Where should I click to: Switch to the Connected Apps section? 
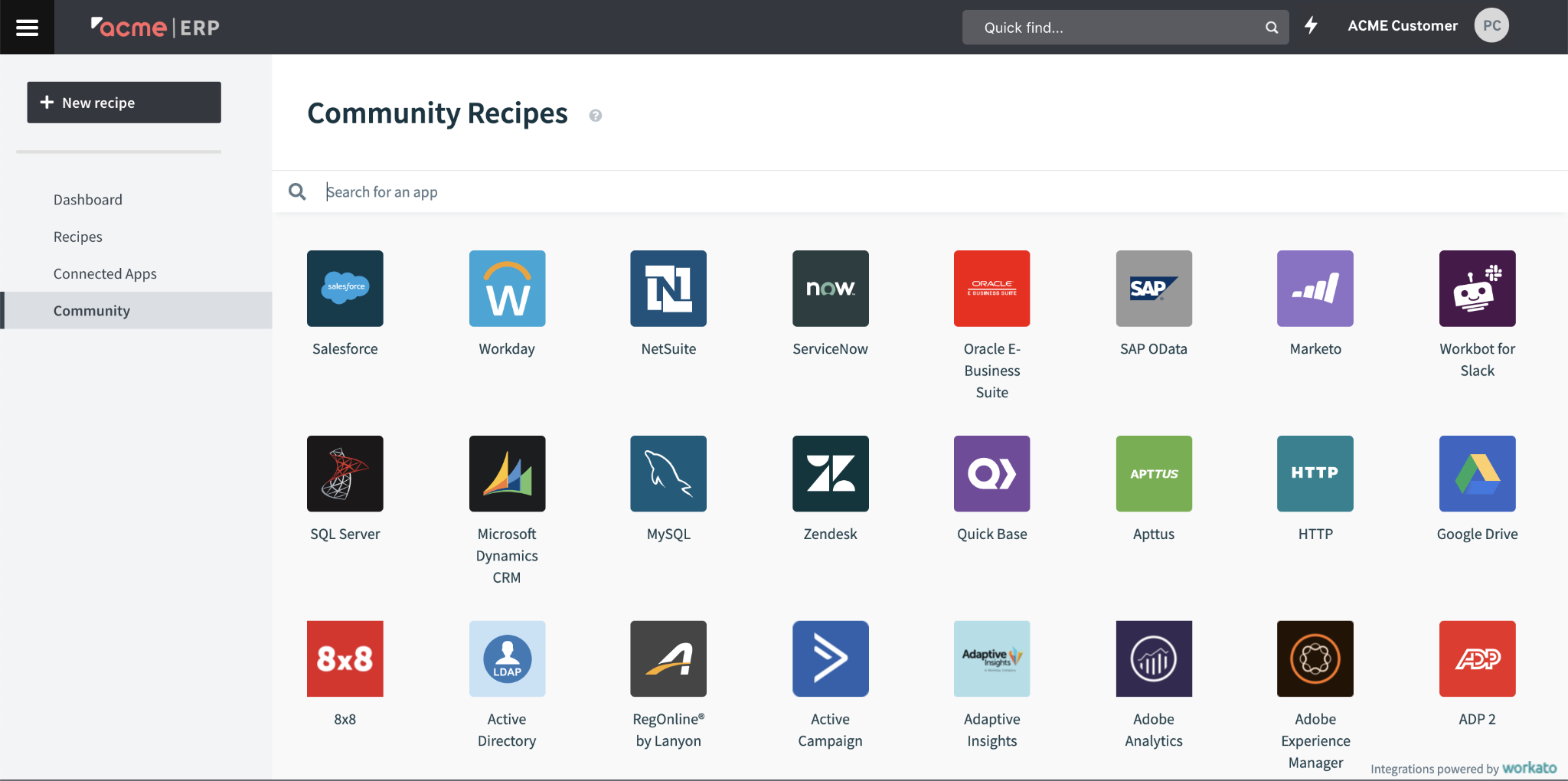pyautogui.click(x=105, y=273)
